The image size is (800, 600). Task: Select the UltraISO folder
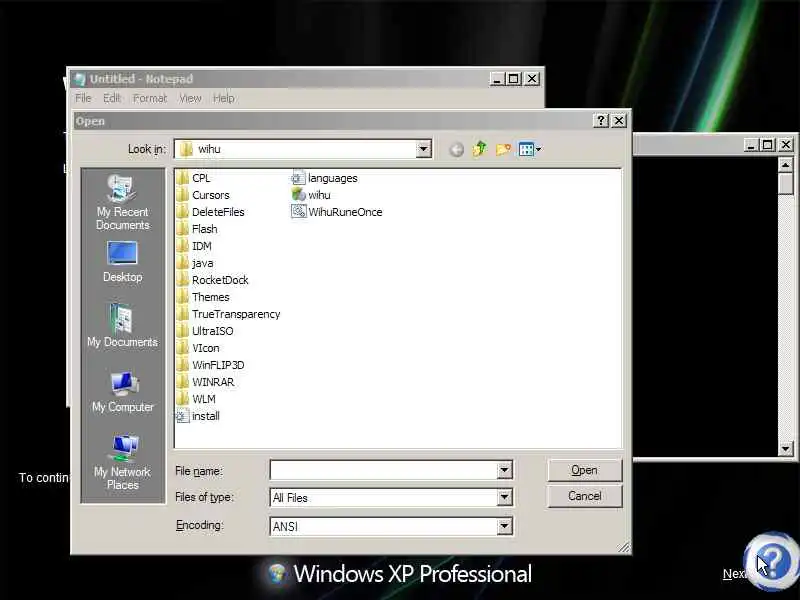205,331
